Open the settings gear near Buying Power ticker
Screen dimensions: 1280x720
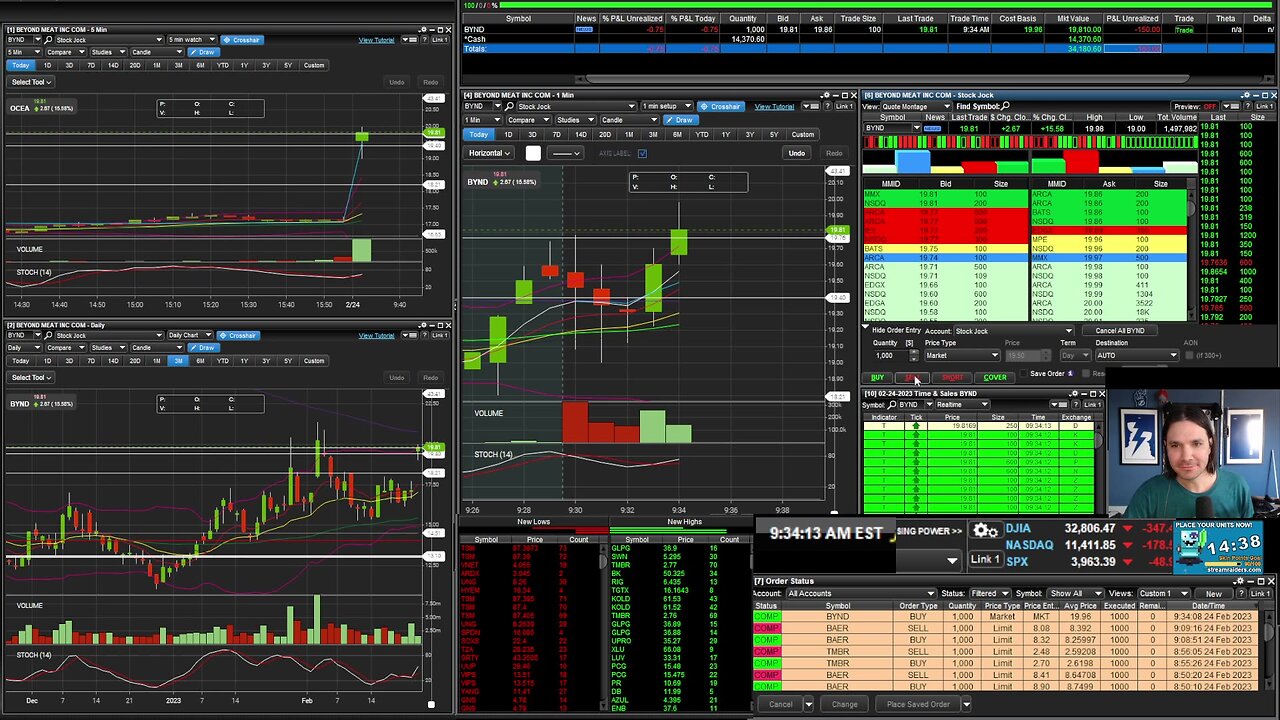[x=985, y=531]
